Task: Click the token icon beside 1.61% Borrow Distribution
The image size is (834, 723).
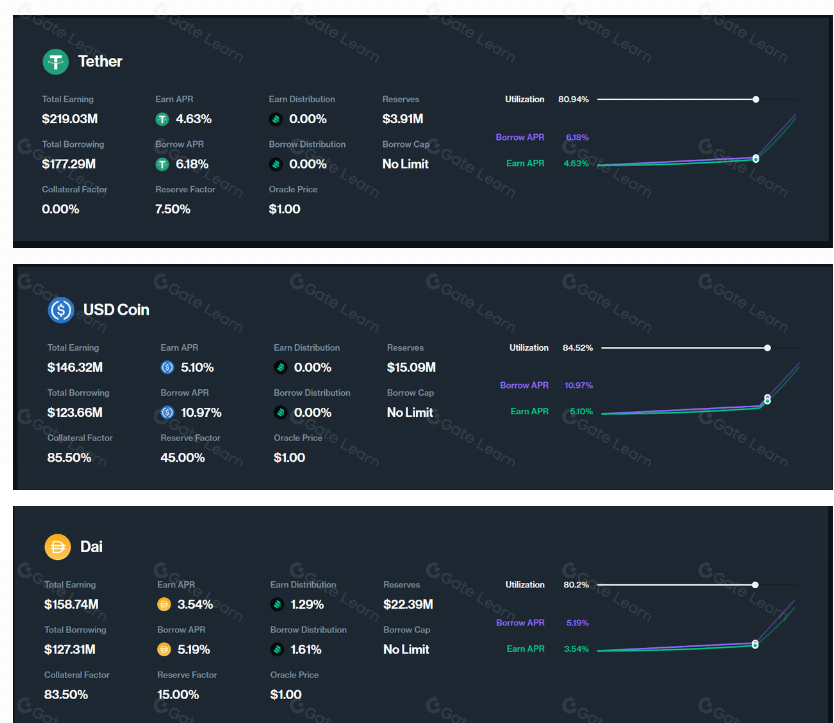Action: coord(277,650)
